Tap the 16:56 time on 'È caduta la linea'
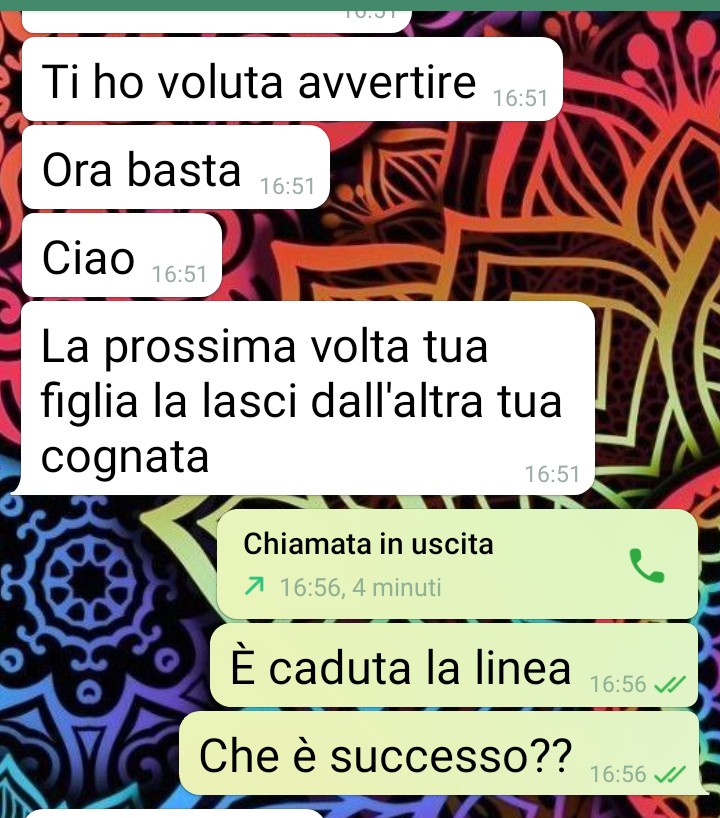This screenshot has height=818, width=720. click(618, 684)
